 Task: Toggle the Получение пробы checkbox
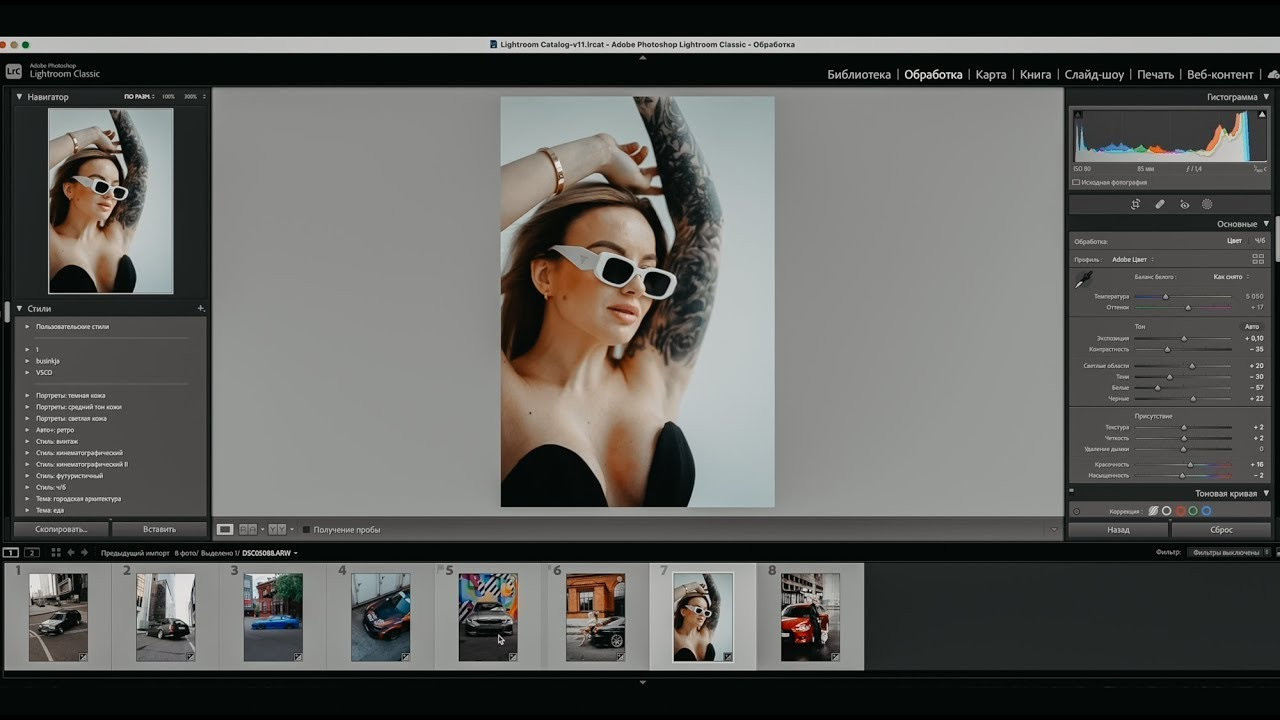[307, 530]
